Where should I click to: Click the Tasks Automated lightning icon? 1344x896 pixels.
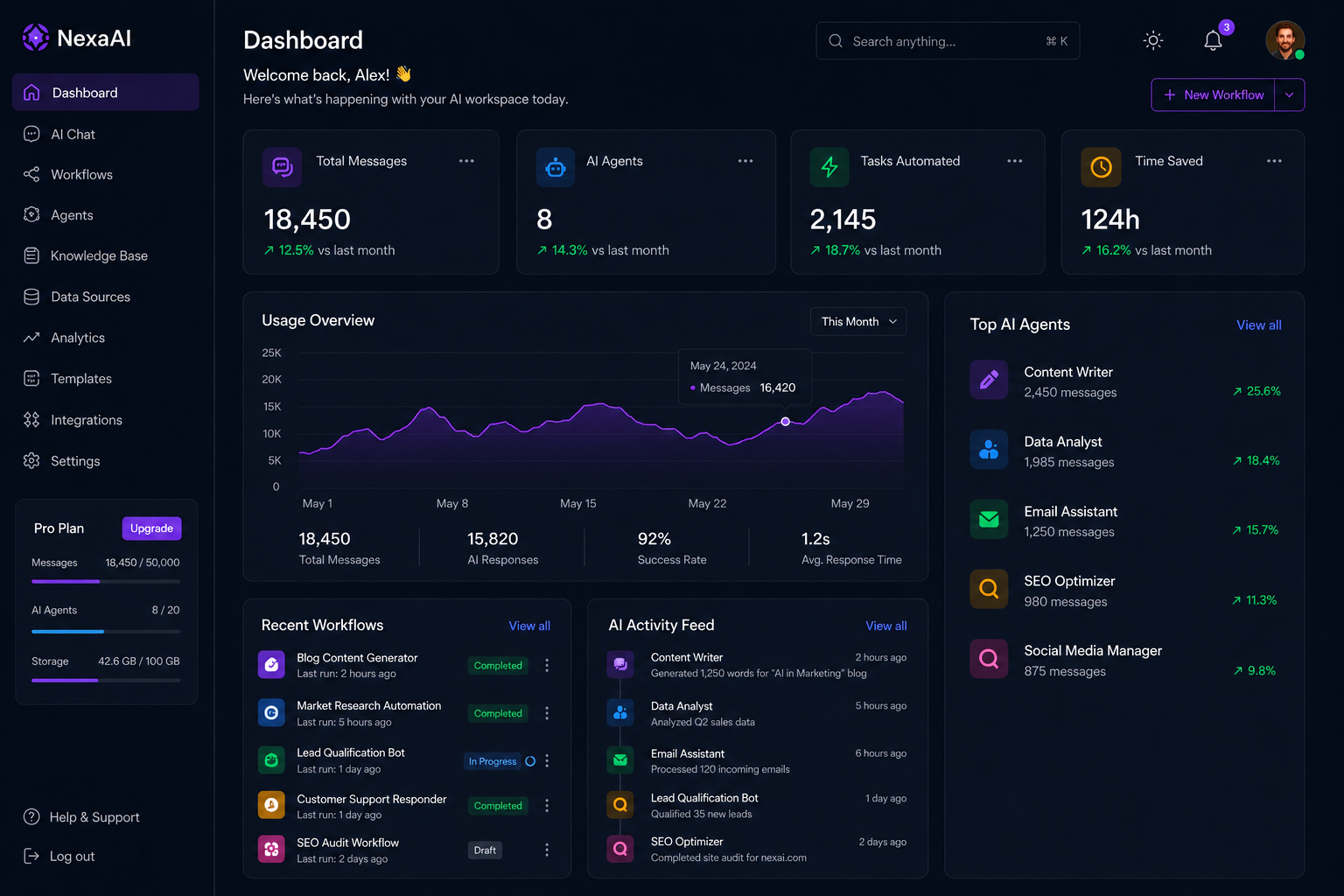click(x=829, y=166)
